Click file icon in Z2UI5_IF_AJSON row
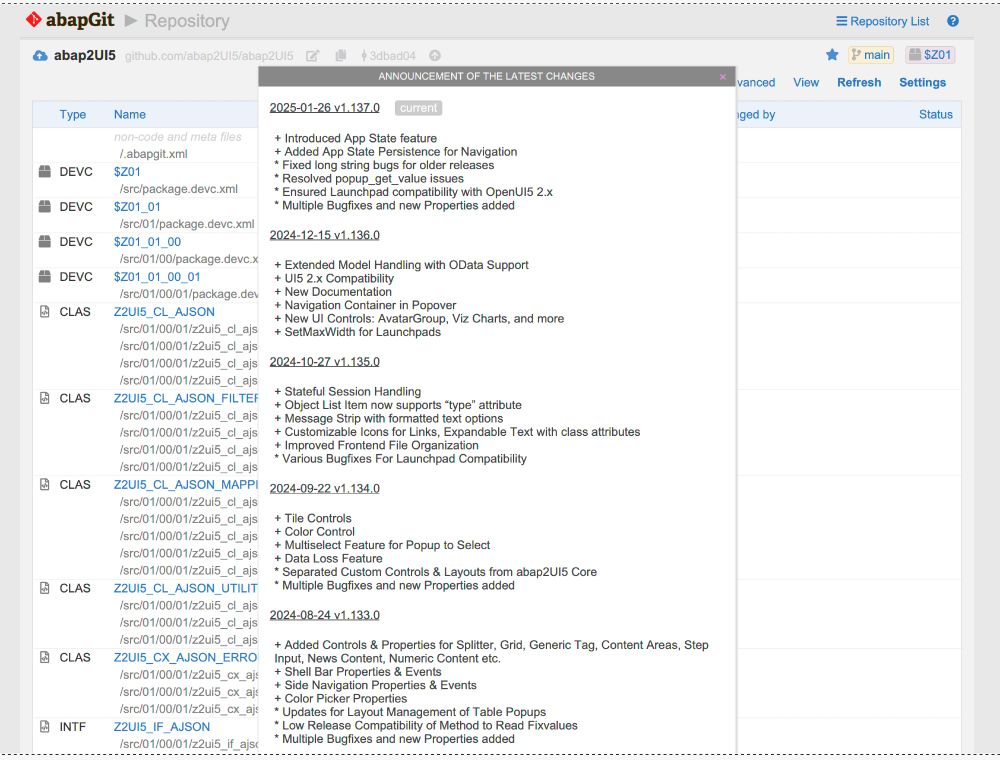The width and height of the screenshot is (1000, 760). tap(45, 726)
